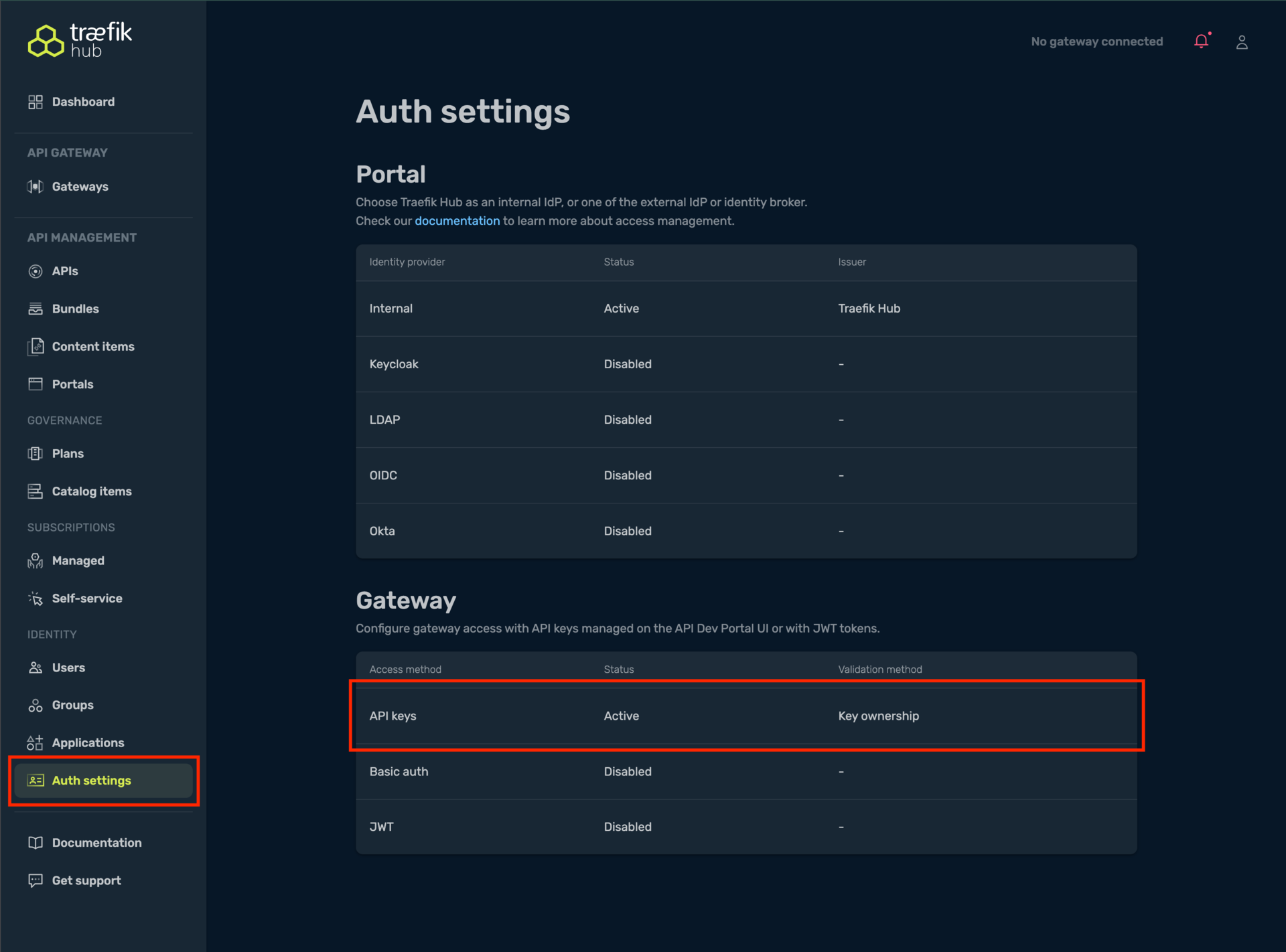
Task: Click Key ownership validation method cell
Action: (x=878, y=716)
